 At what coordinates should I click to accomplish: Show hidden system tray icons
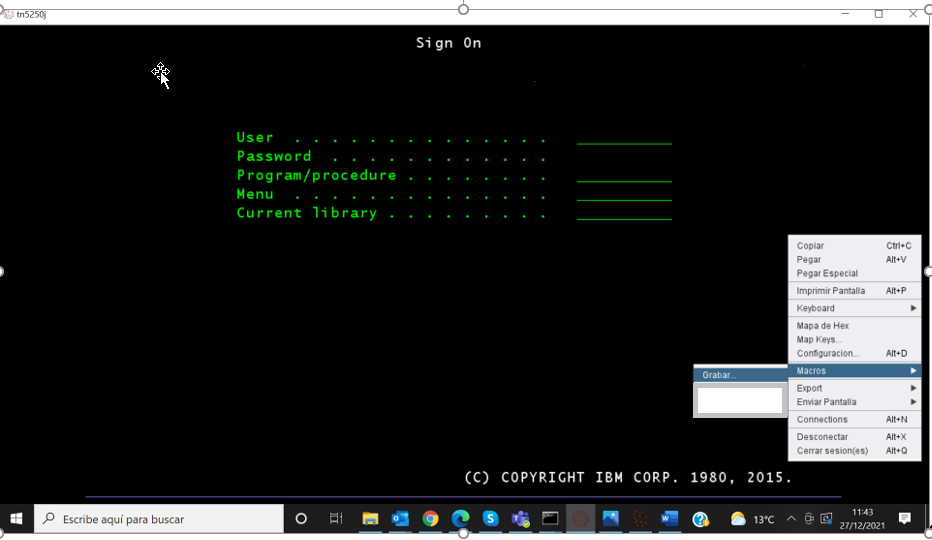click(791, 519)
